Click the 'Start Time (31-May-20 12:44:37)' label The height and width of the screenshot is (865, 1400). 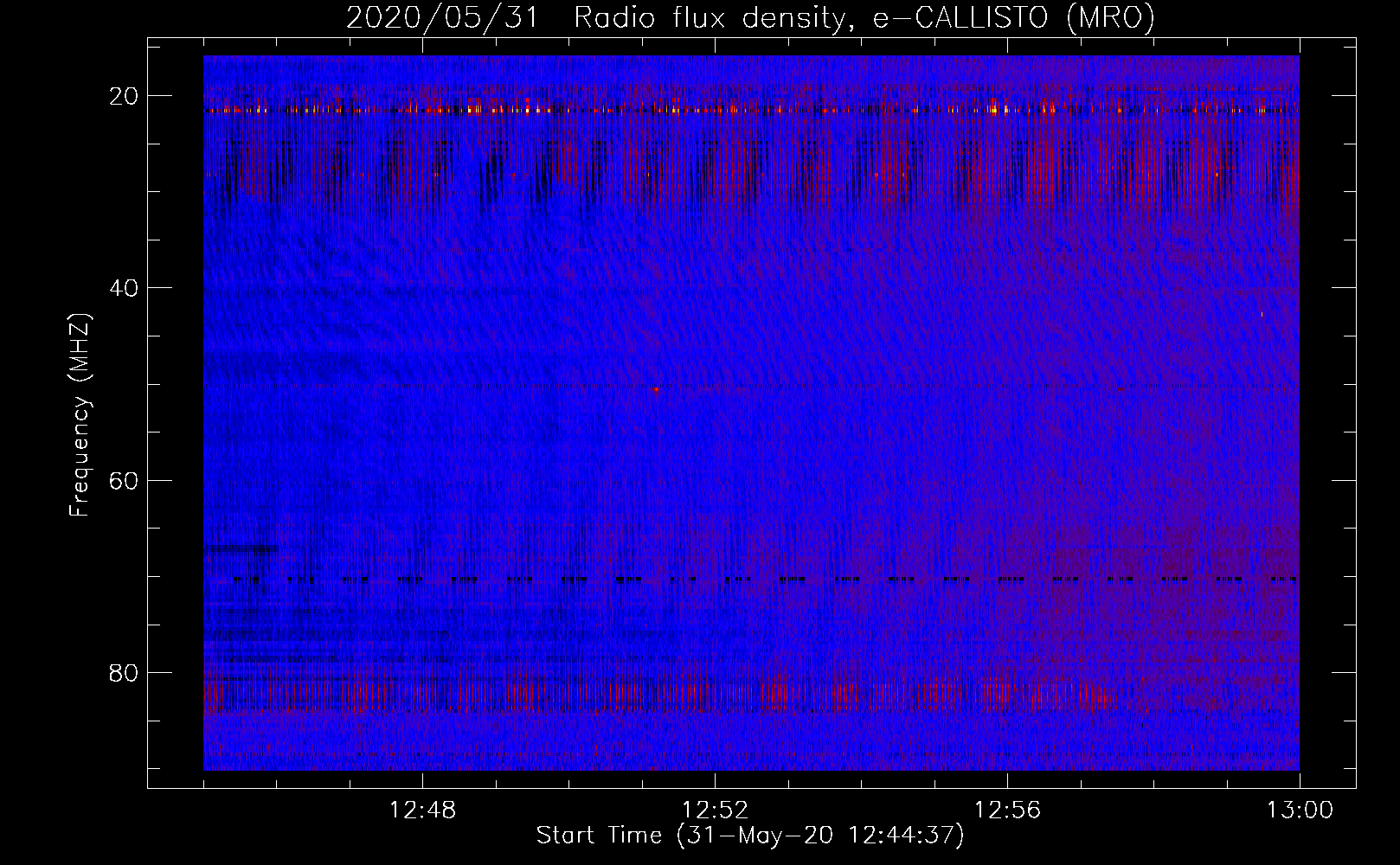750,836
